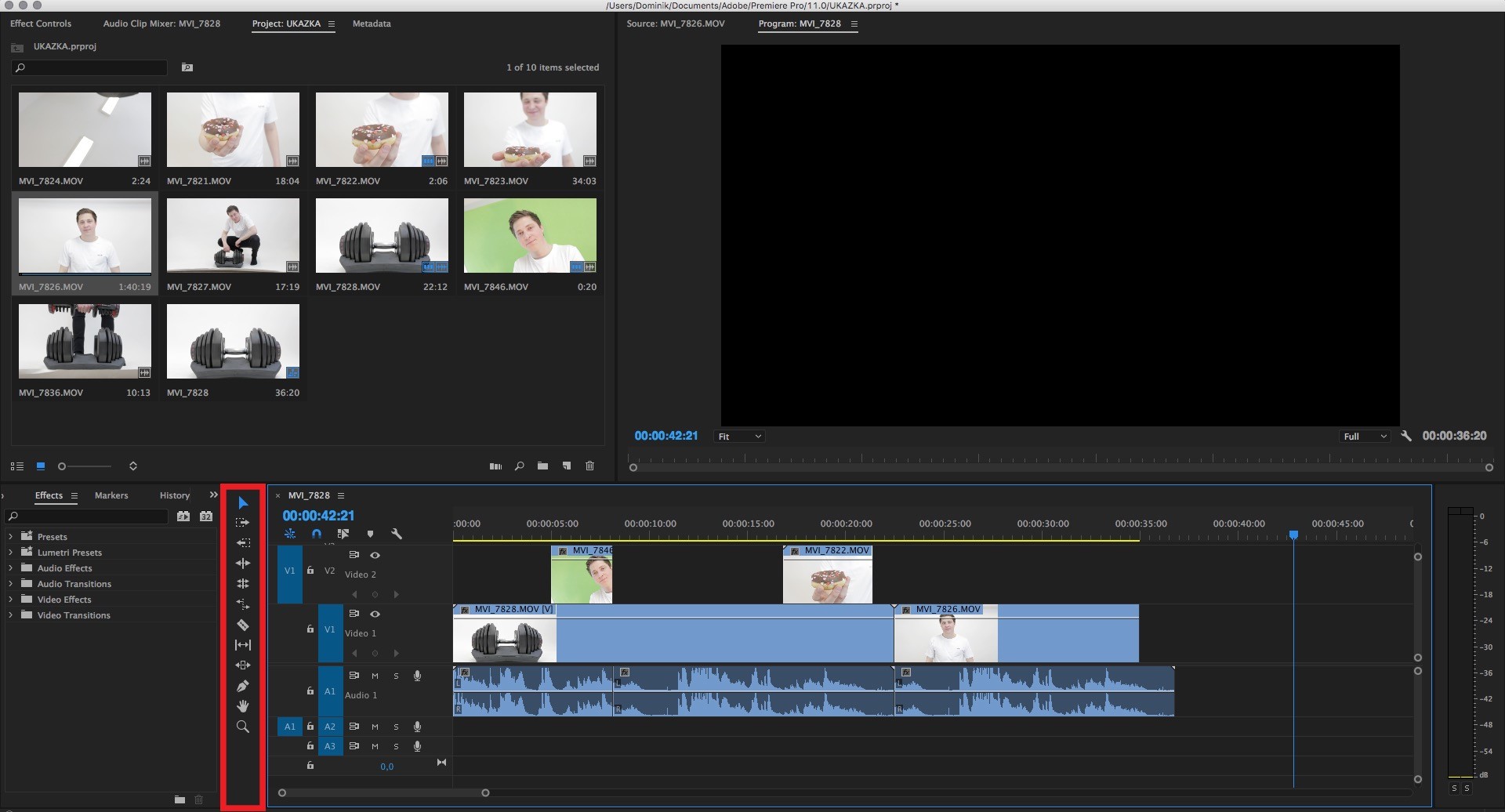Select the MVI_7827.MOV clip thumbnail
Screen dimensions: 1505x812
click(233, 235)
